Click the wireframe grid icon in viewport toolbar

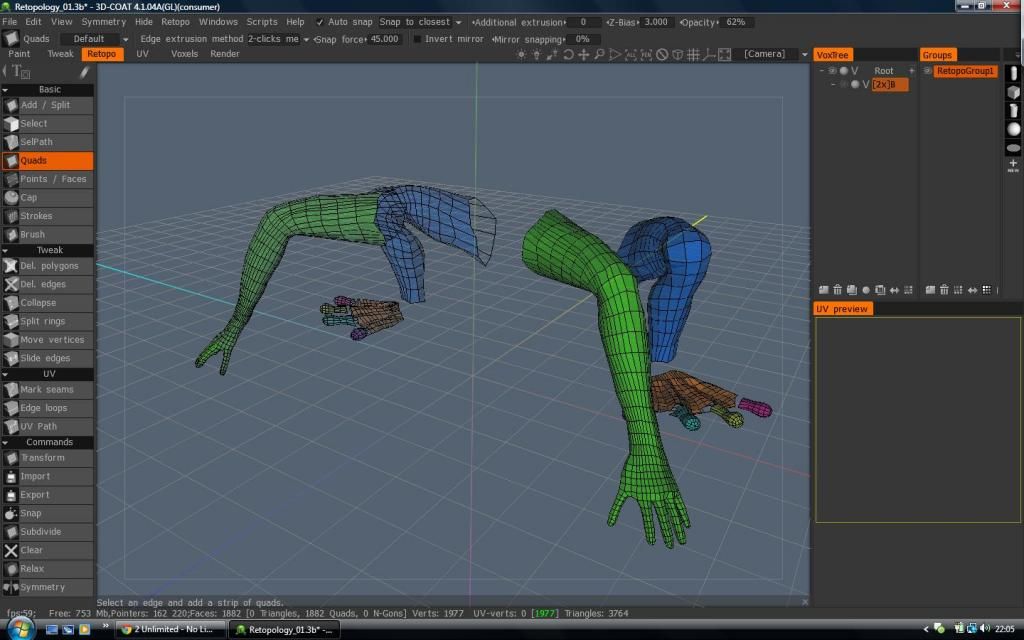coord(696,55)
